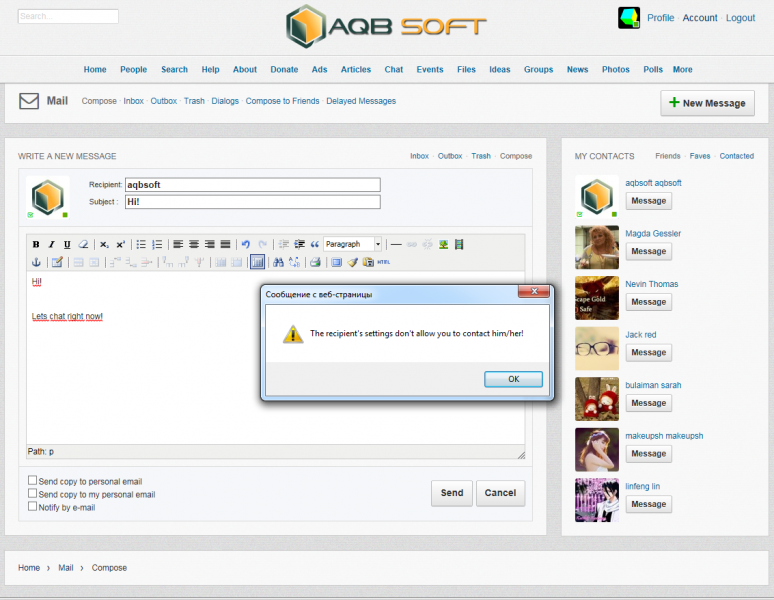Click the Mail breadcrumb link
This screenshot has width=774, height=600.
coord(66,568)
